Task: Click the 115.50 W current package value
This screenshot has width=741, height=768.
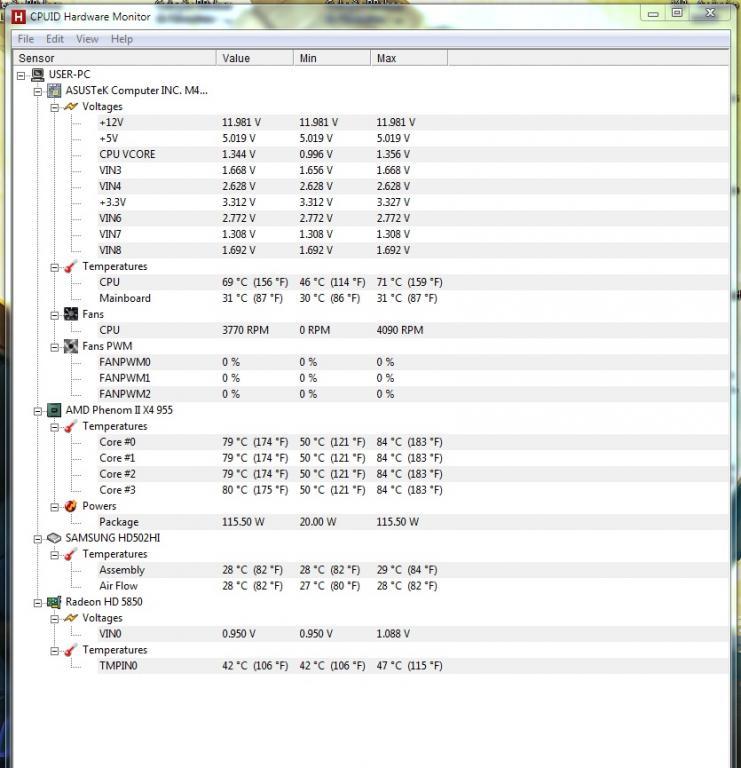Action: point(243,522)
